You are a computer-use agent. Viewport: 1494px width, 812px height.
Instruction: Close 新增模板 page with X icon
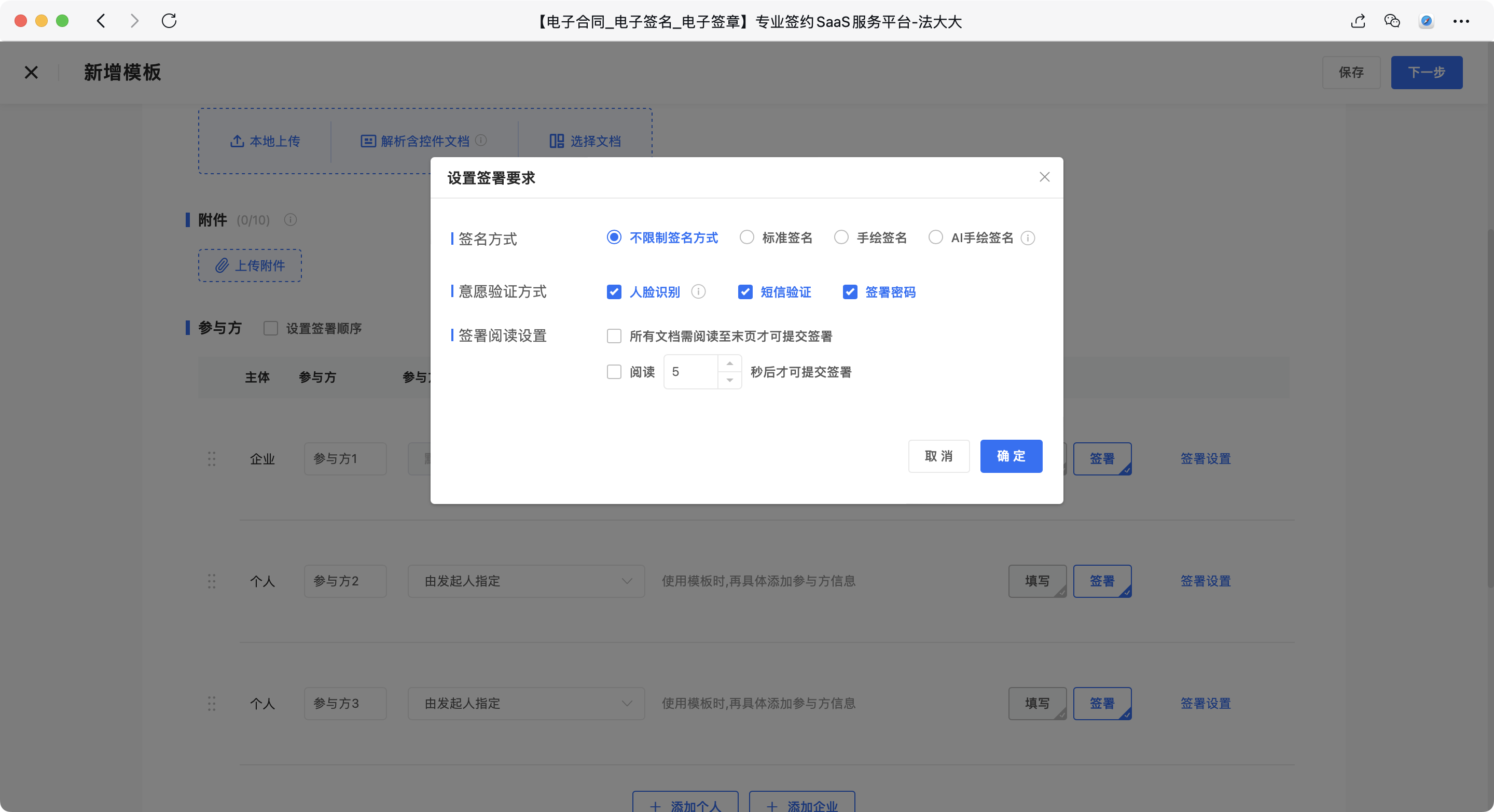(31, 73)
